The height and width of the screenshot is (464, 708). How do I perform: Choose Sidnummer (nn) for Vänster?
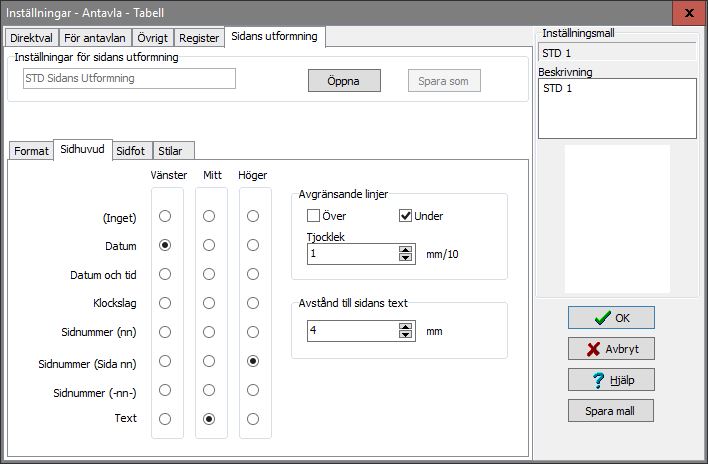pyautogui.click(x=165, y=332)
